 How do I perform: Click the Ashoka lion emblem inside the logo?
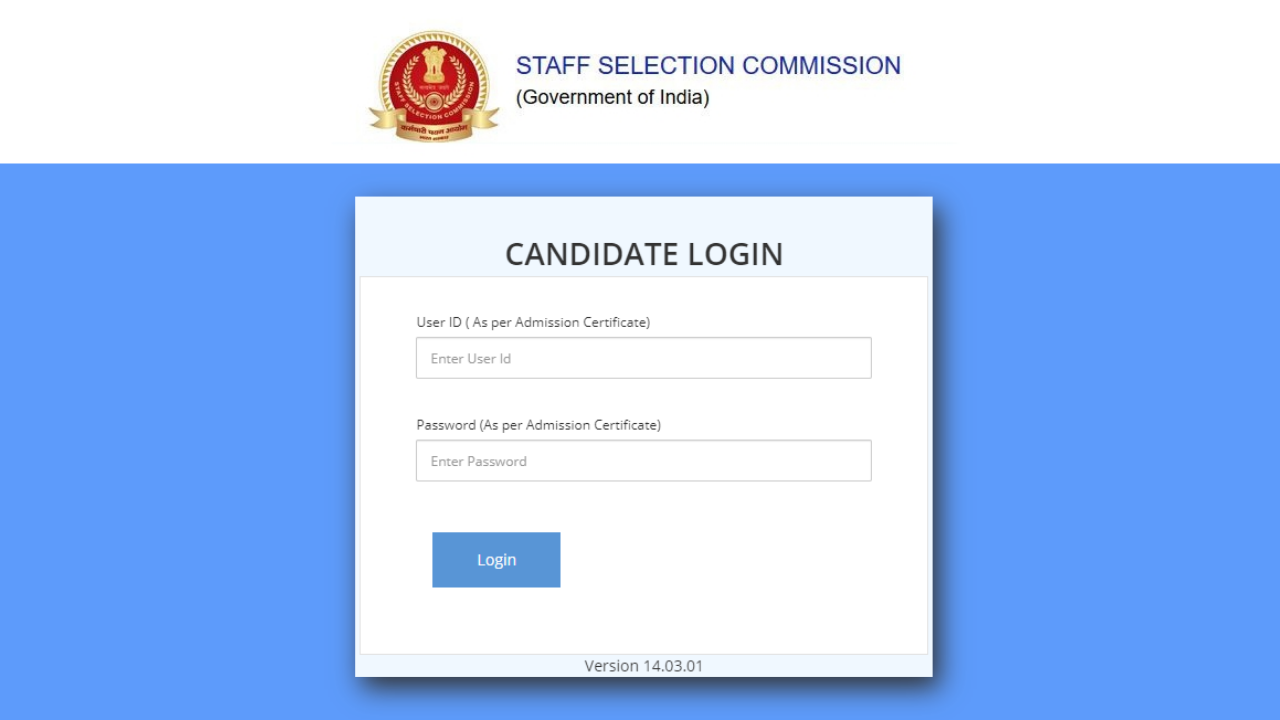click(x=434, y=66)
